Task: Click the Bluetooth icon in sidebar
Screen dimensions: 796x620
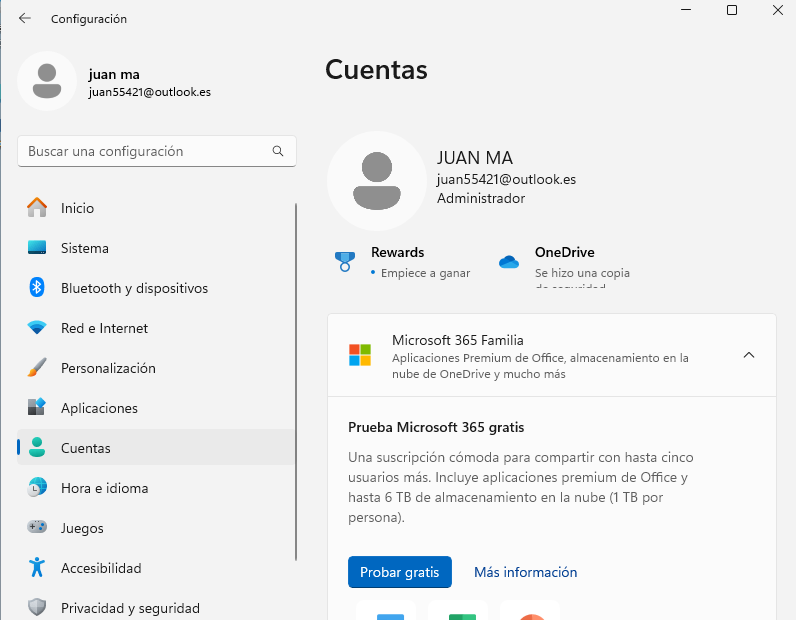Action: pos(37,288)
